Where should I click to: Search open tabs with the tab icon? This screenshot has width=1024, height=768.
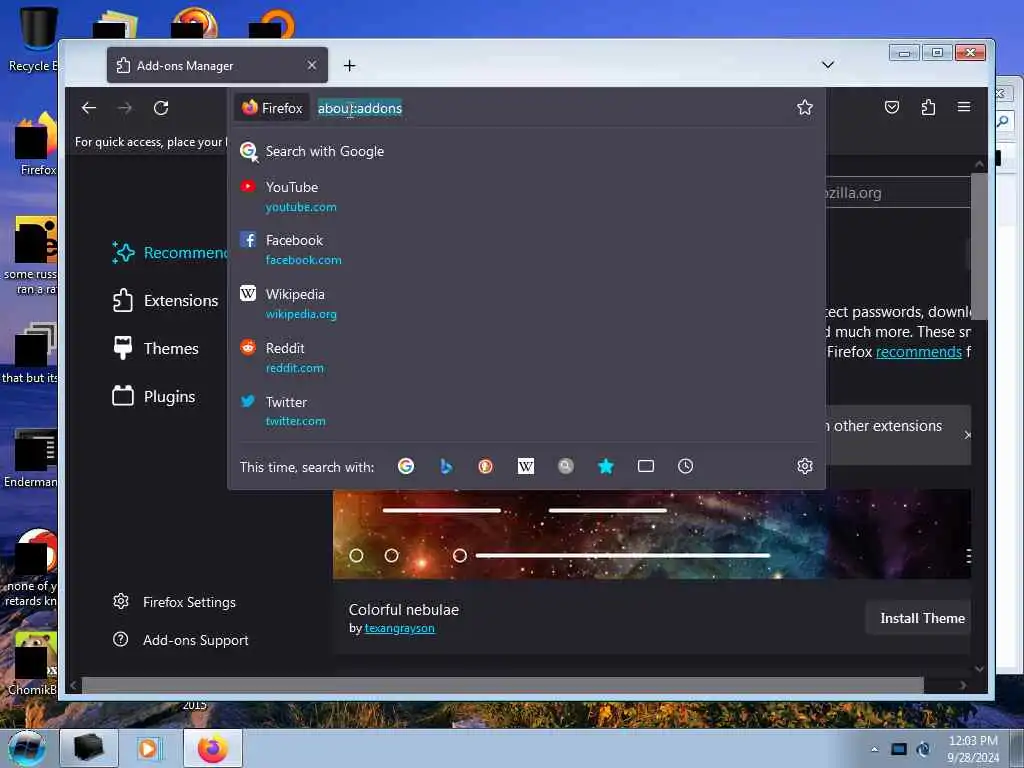pos(646,466)
